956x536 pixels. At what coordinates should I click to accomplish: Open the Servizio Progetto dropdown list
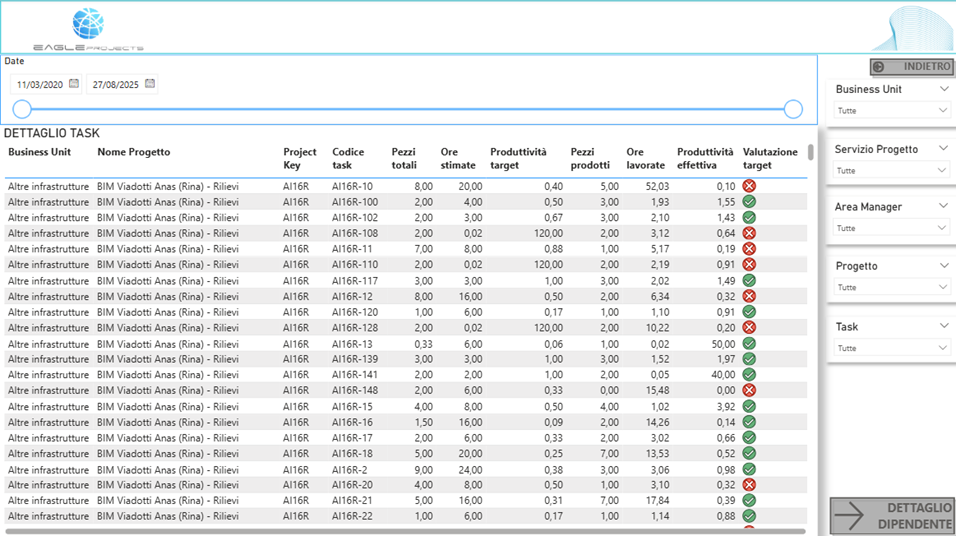pos(891,171)
